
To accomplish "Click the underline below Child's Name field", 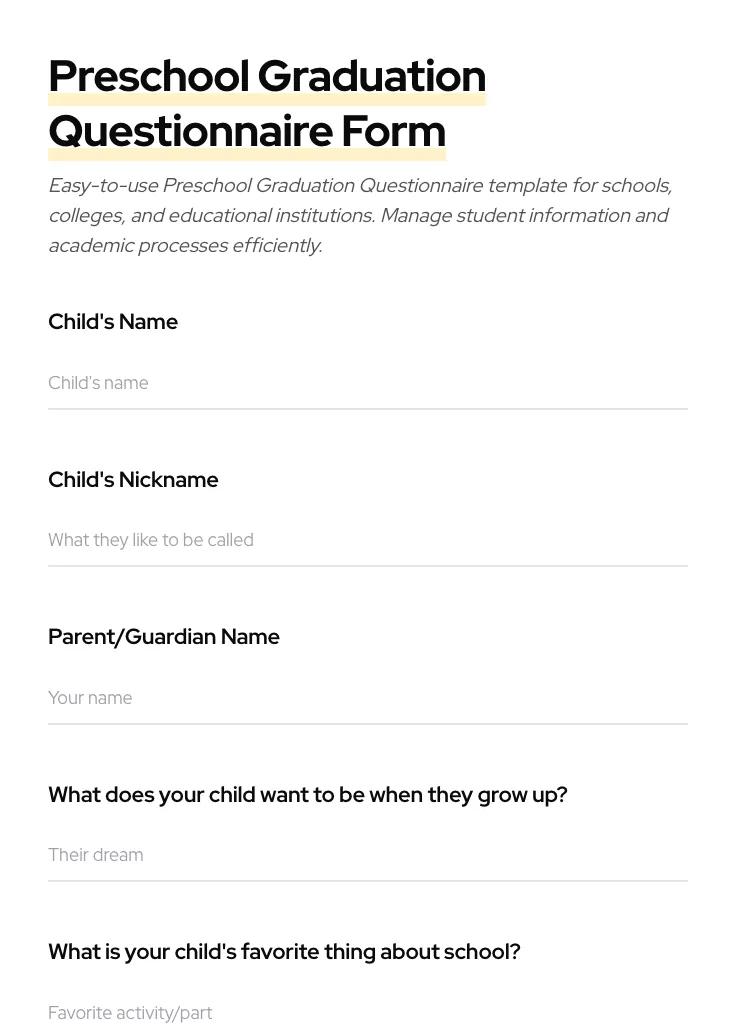I will [x=368, y=410].
